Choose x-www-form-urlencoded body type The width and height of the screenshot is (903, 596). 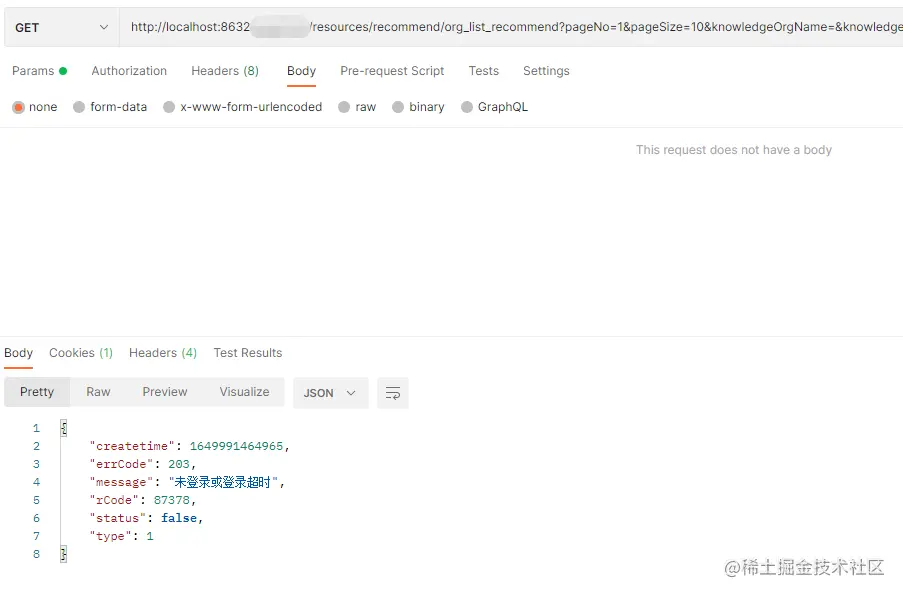point(169,107)
